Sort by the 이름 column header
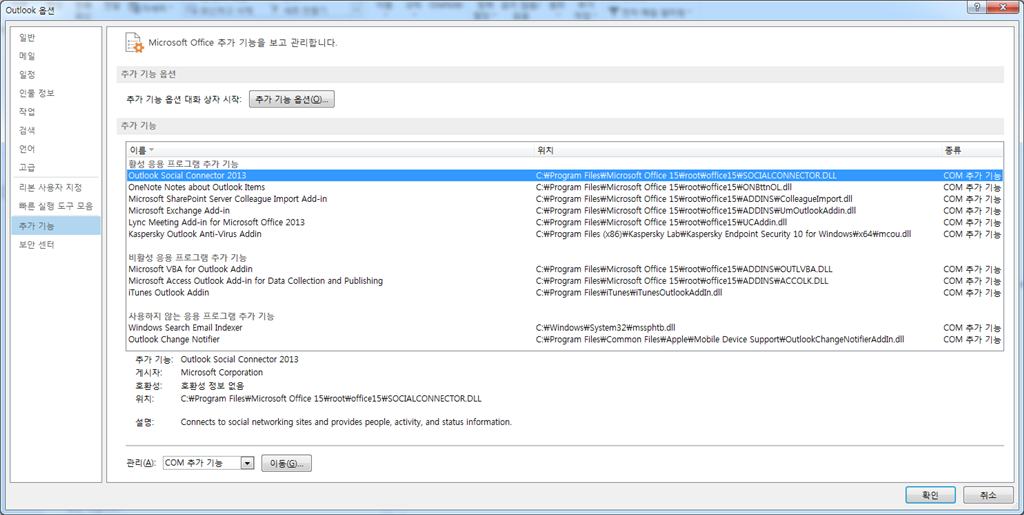1024x515 pixels. click(330, 150)
